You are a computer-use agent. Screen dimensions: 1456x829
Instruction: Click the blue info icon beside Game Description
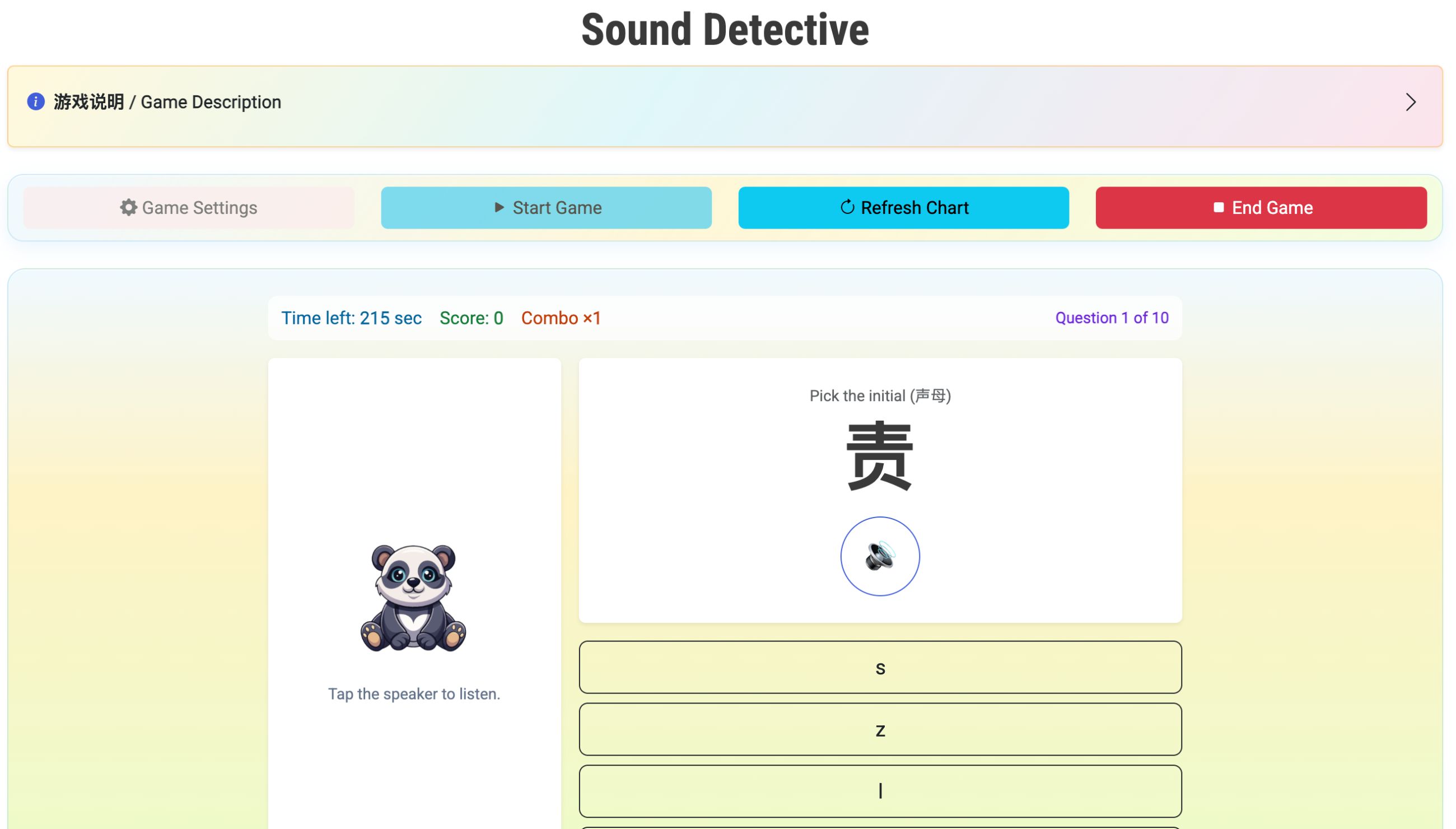pos(36,102)
